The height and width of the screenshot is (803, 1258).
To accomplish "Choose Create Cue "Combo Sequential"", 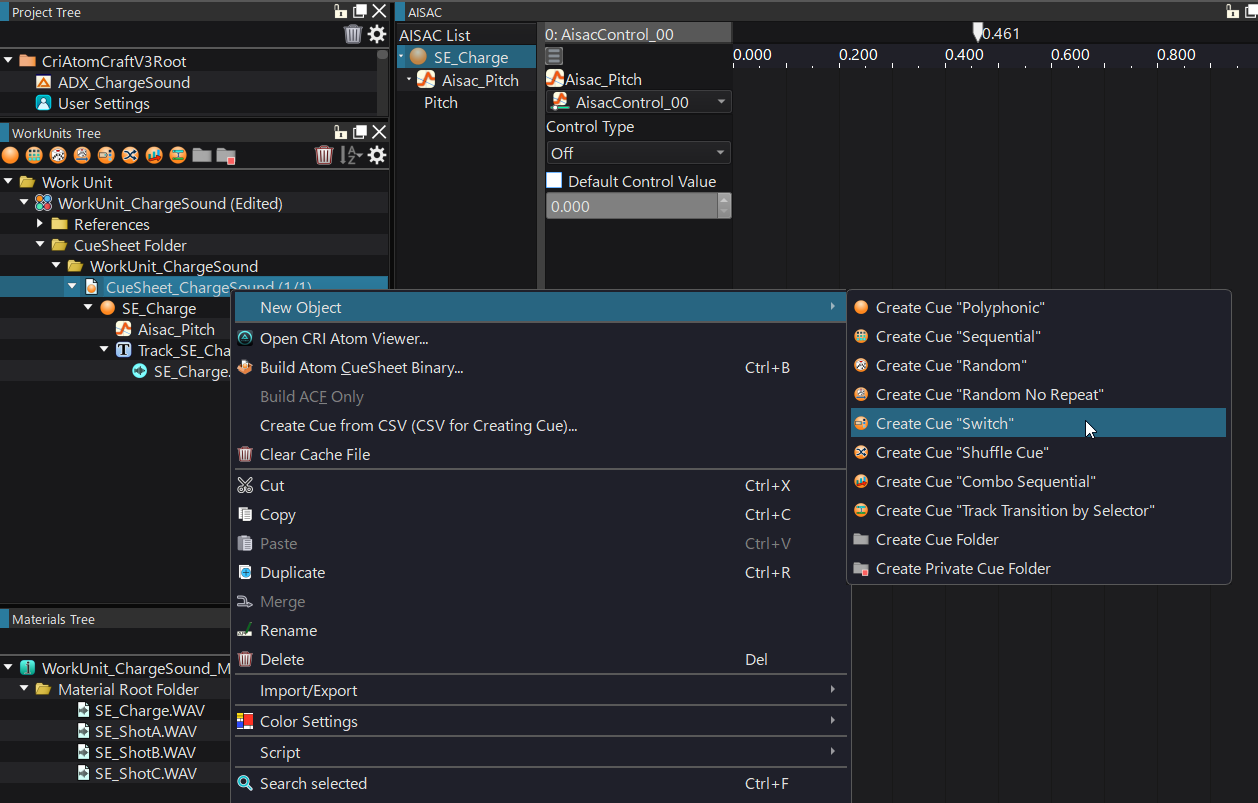I will coord(1038,482).
